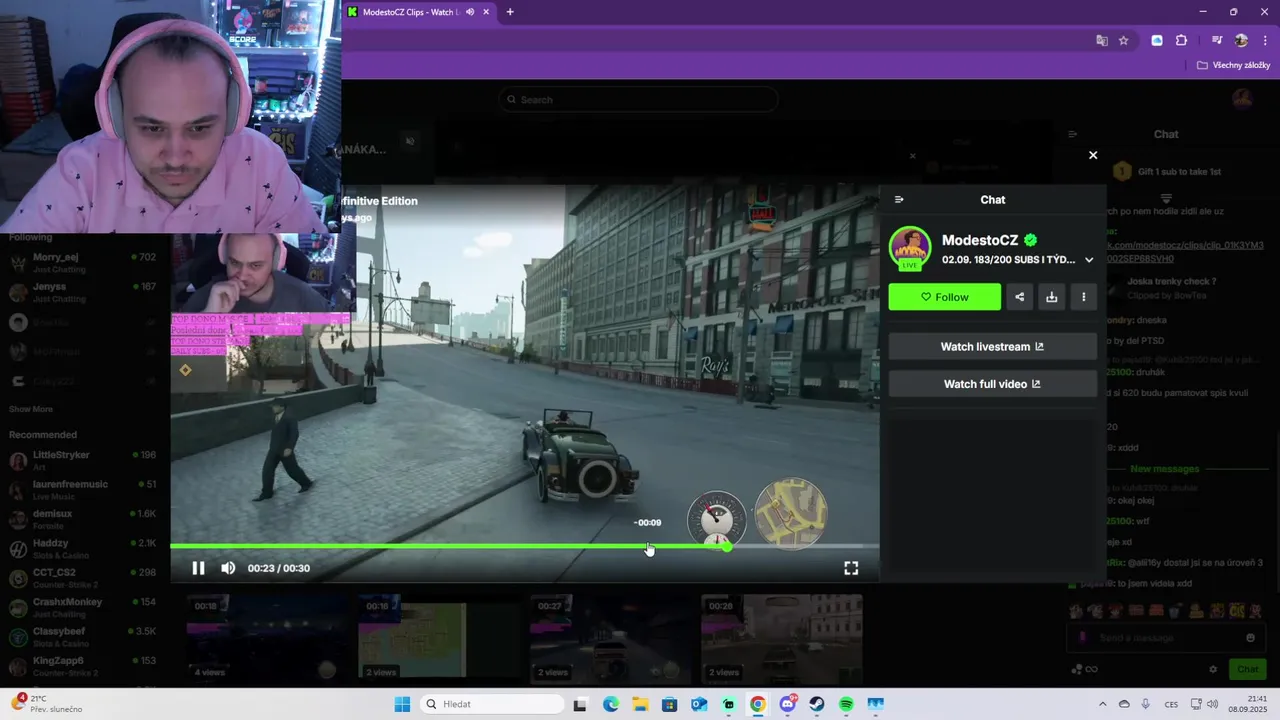Open Steam from taskbar
This screenshot has width=1280, height=720.
point(817,704)
